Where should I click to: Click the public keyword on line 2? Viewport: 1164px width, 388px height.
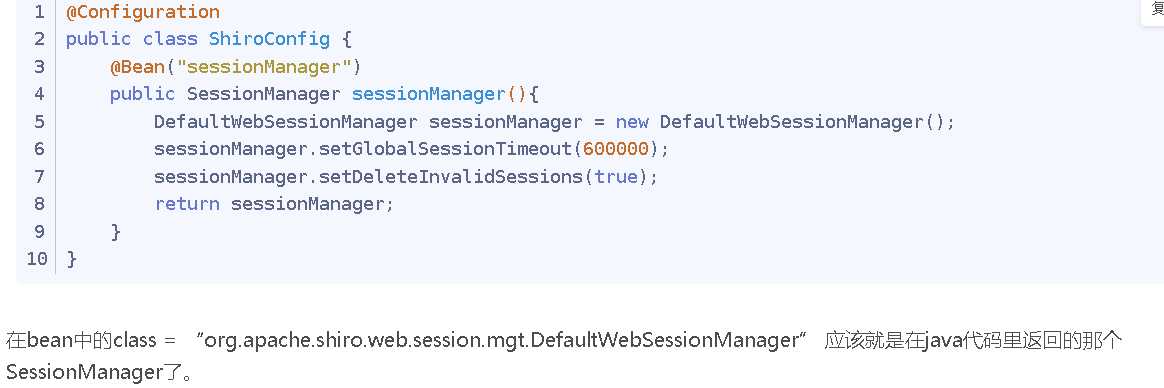point(99,39)
